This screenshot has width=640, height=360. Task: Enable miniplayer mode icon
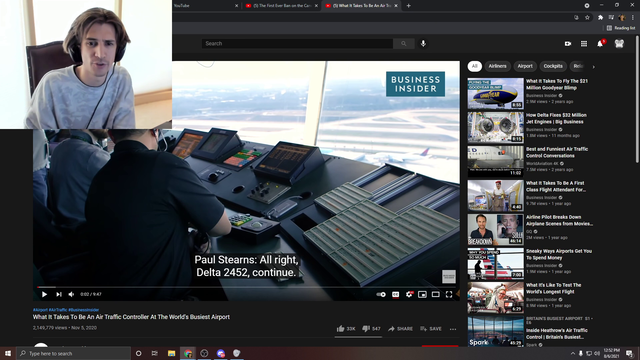[422, 294]
